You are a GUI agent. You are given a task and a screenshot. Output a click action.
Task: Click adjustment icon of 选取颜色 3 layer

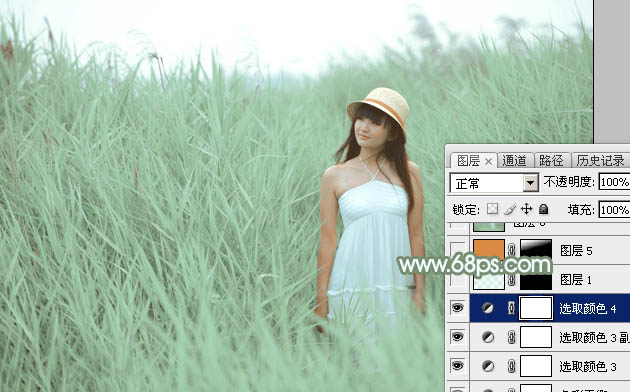click(488, 366)
